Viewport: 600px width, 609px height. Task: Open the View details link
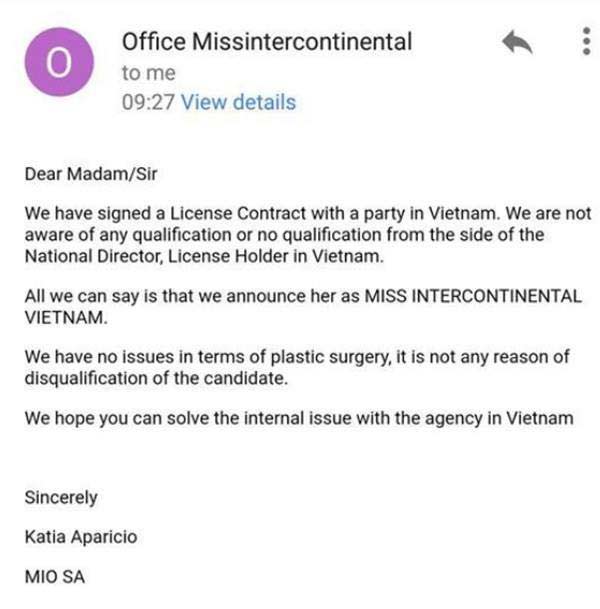[238, 102]
